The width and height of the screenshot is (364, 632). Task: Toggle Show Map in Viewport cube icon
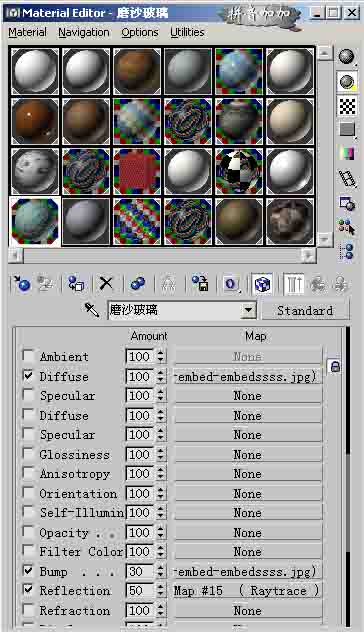(263, 284)
